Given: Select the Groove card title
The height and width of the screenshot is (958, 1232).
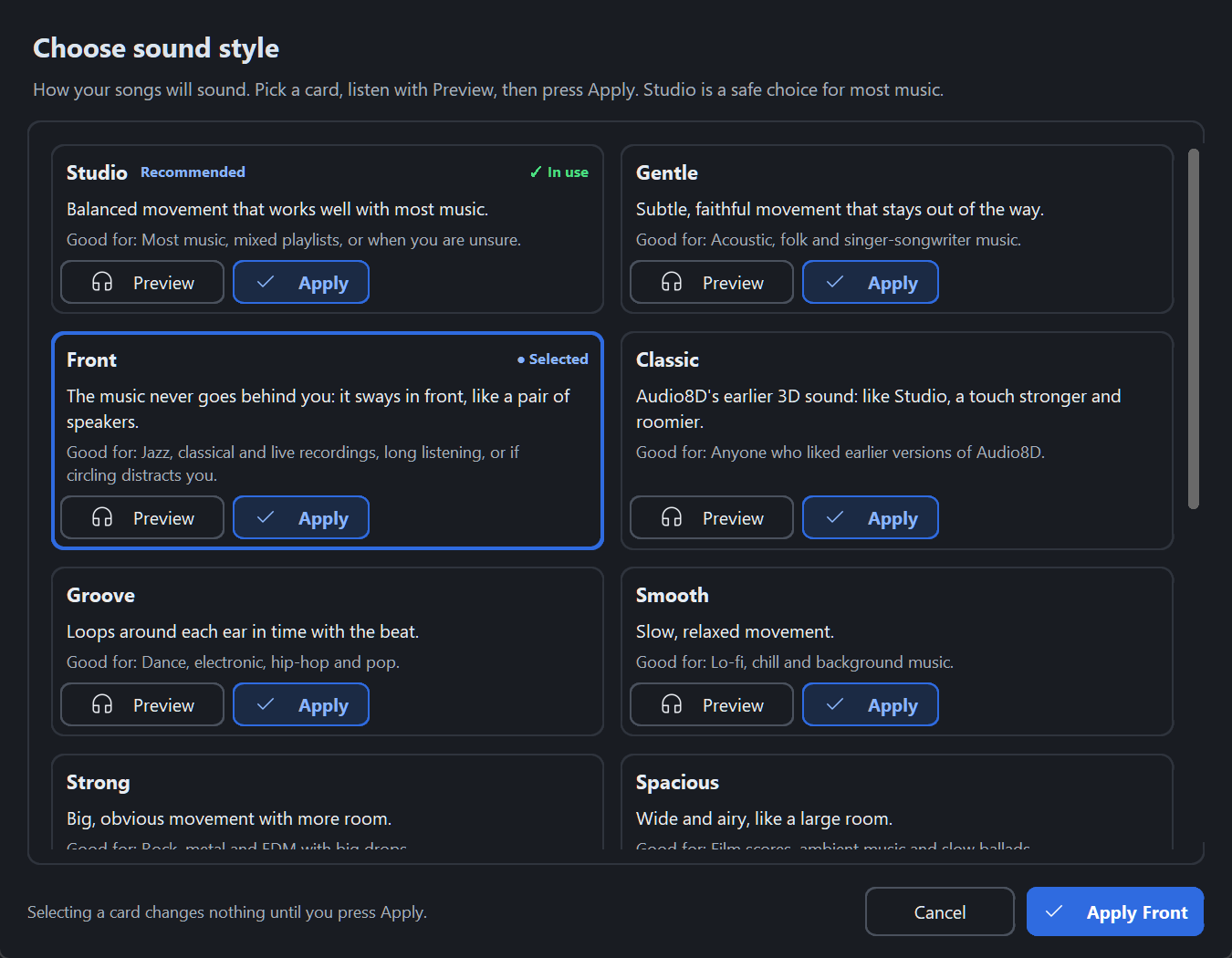Looking at the screenshot, I should coord(100,595).
